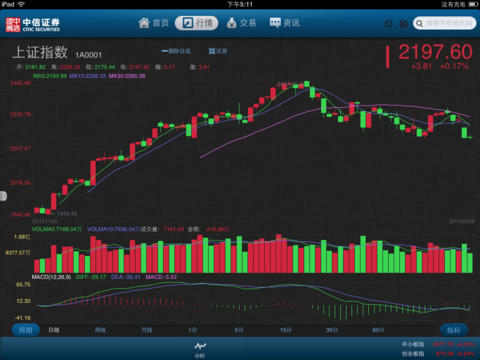Click the money bag trading icon
480x360 pixels.
232,23
